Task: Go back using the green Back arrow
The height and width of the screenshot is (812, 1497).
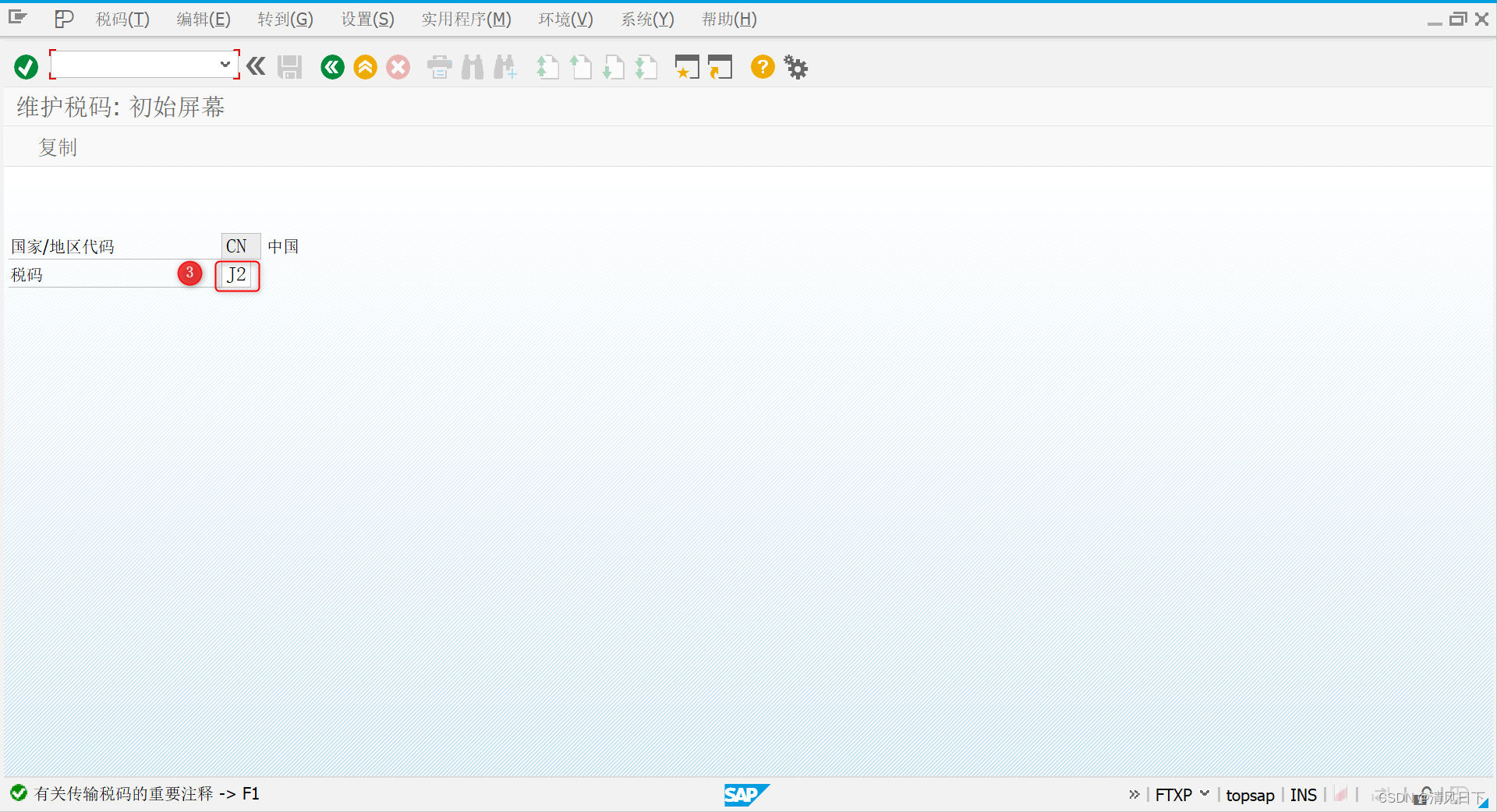Action: 331,67
